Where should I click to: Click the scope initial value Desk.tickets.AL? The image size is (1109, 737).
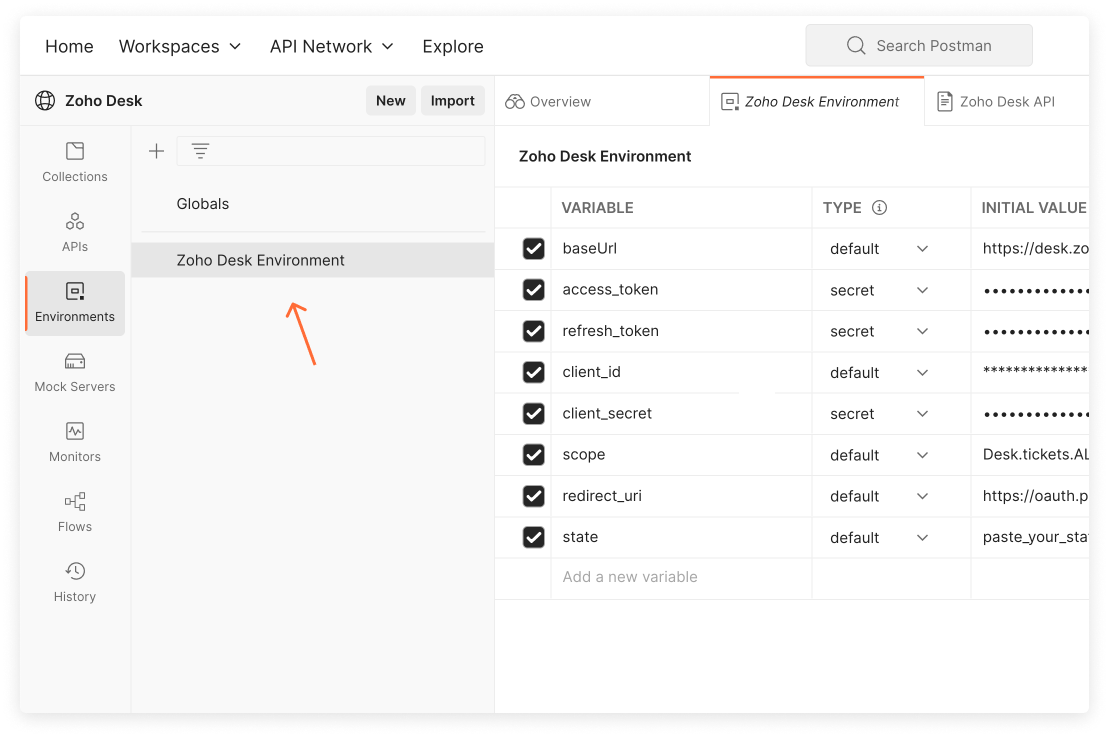pyautogui.click(x=1035, y=454)
